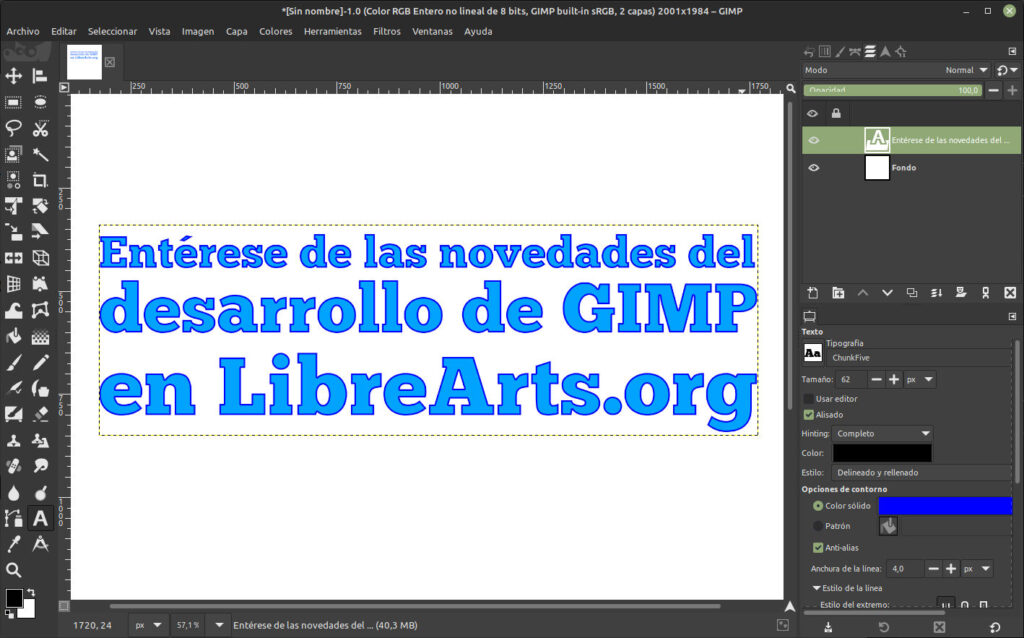Viewport: 1024px width, 638px height.
Task: Open the Colores menu
Action: pos(276,31)
